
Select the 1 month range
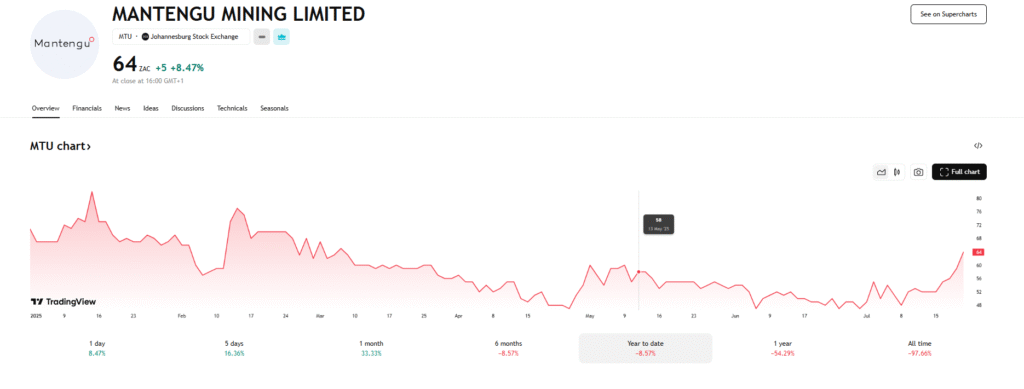[371, 348]
